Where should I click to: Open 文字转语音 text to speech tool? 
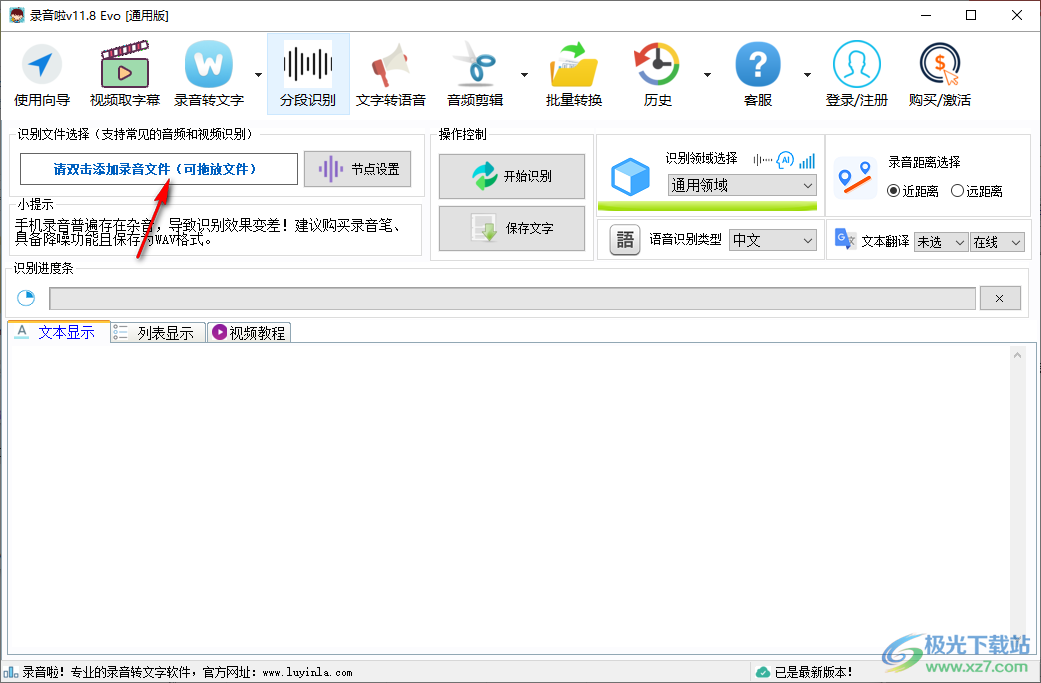[390, 74]
